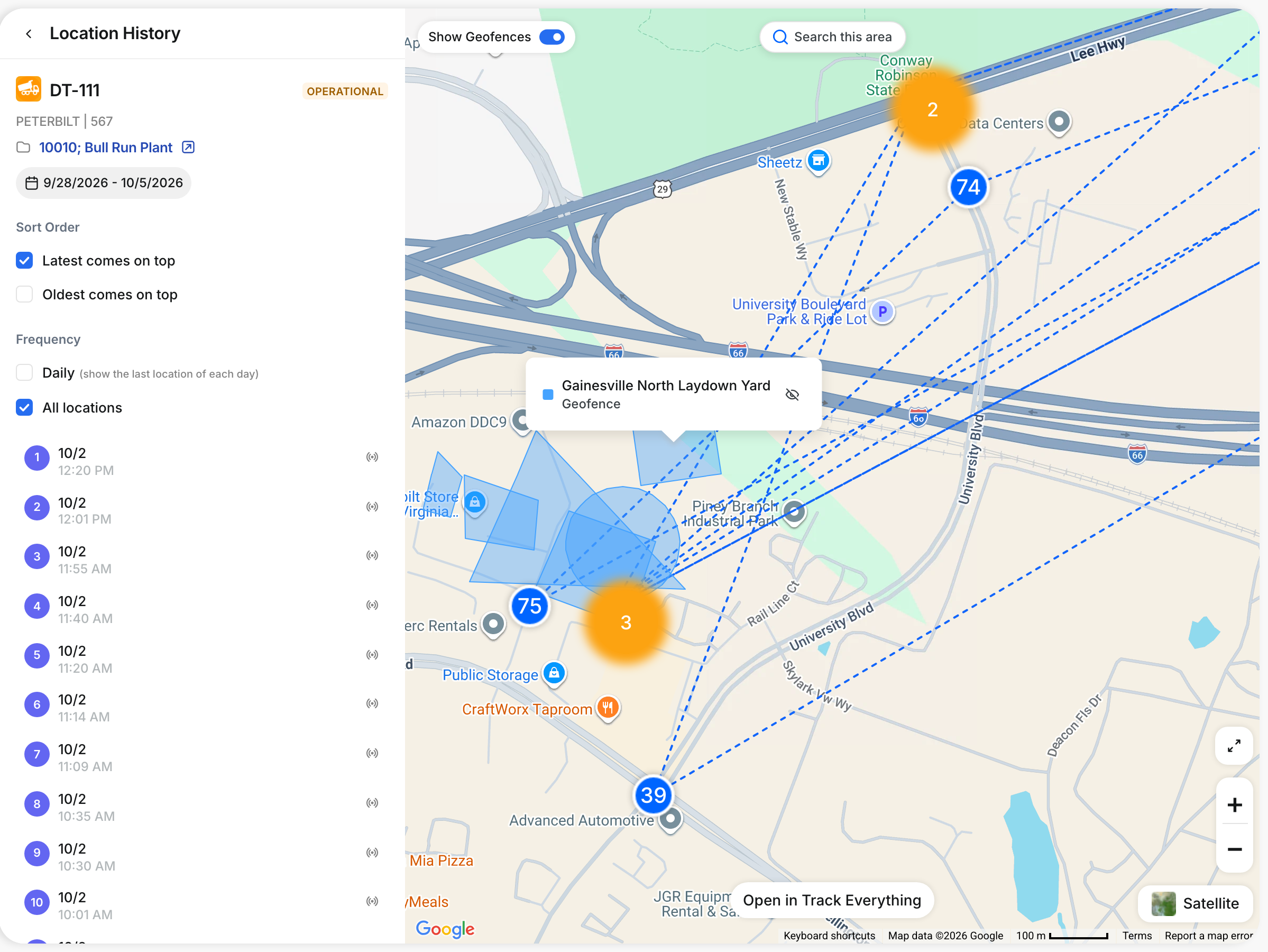Open the 10010; Bull Run Plant link

click(105, 148)
